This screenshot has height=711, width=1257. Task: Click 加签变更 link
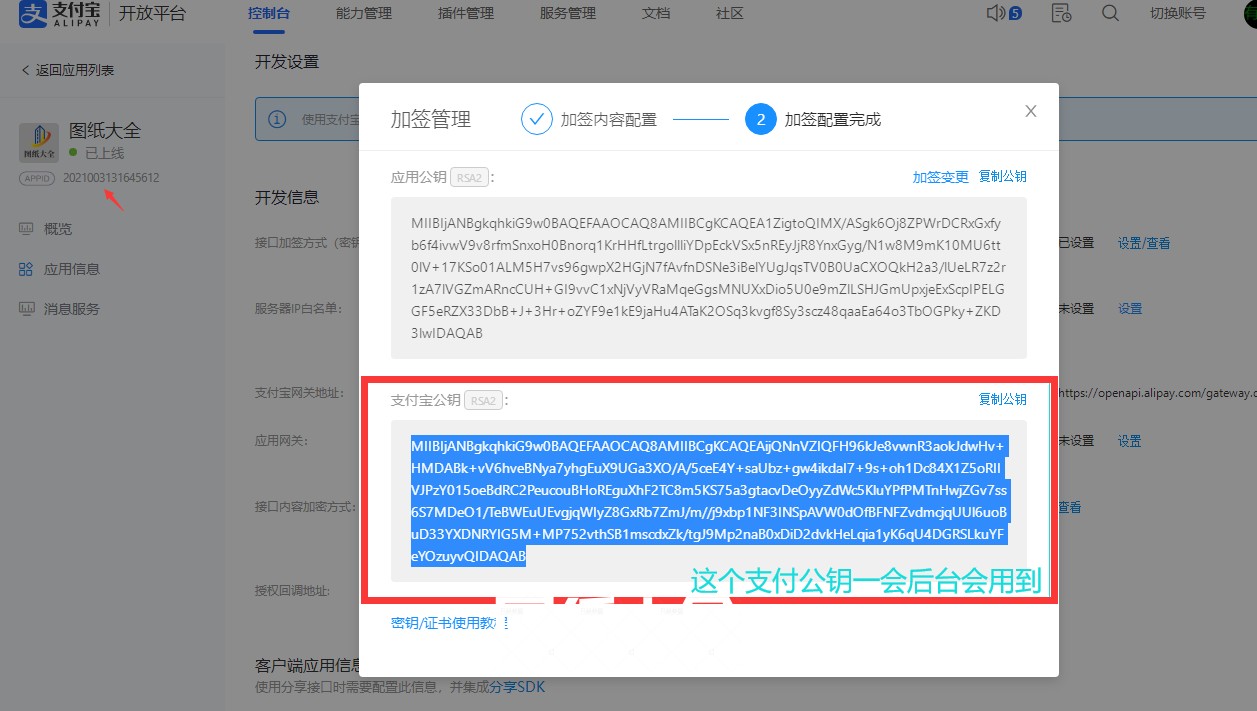click(941, 177)
